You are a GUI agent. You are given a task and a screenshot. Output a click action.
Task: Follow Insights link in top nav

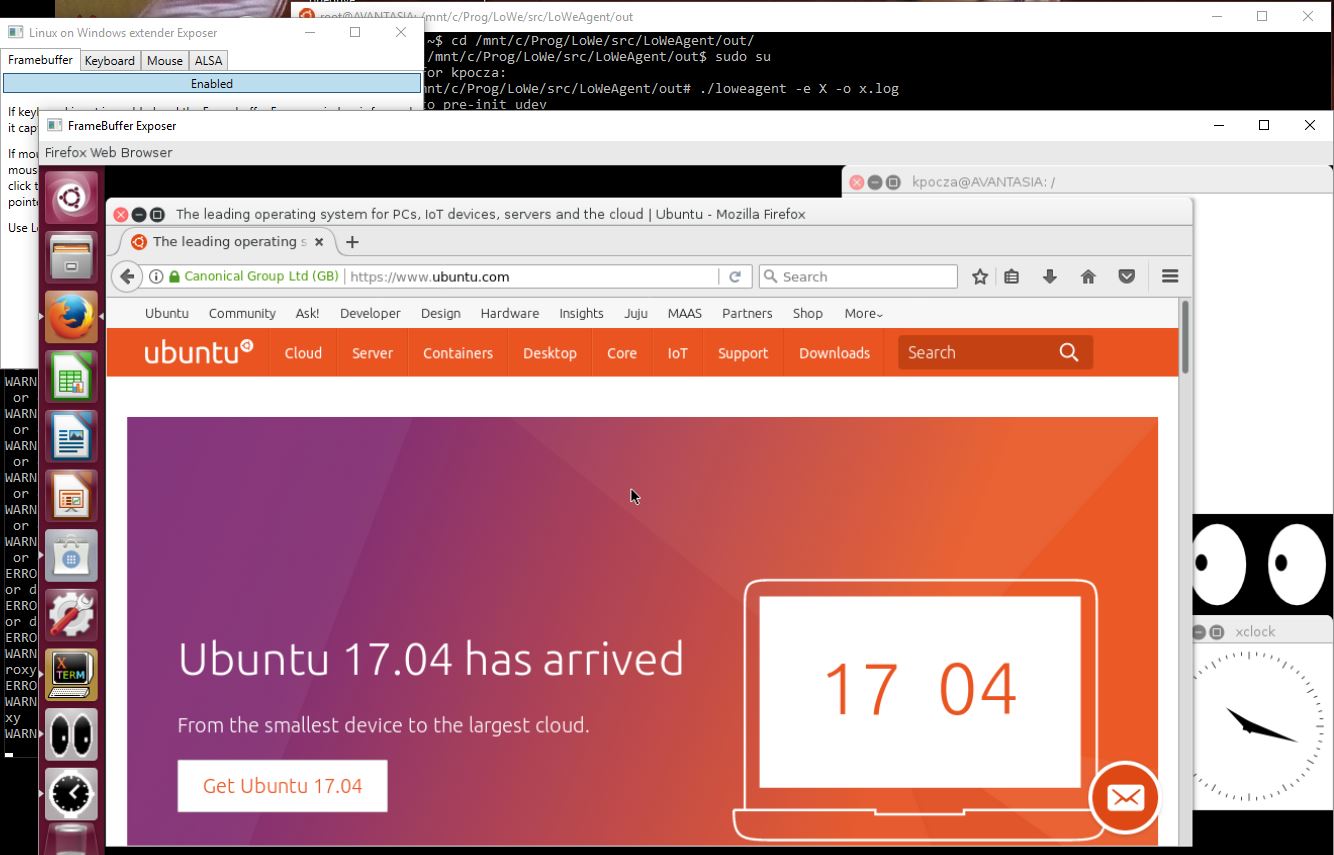581,313
